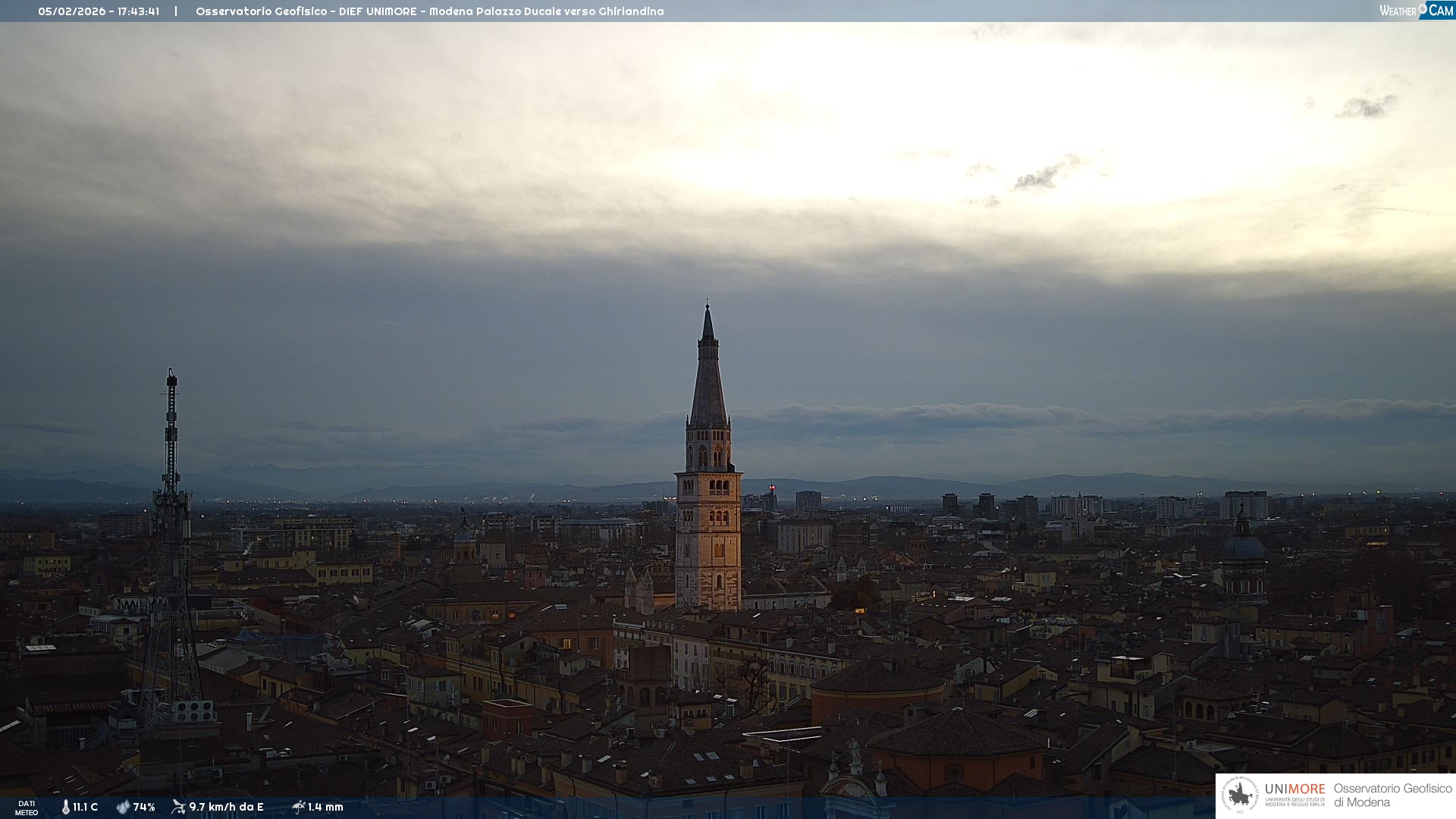
Task: Click the date and time stamp
Action: coord(99,11)
